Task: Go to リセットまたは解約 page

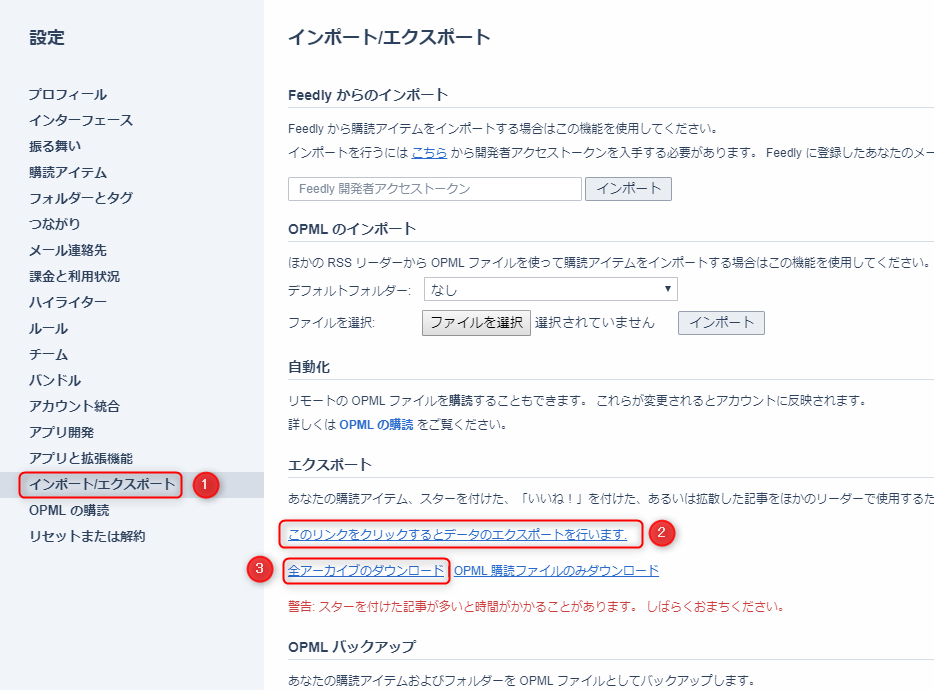Action: pos(87,536)
